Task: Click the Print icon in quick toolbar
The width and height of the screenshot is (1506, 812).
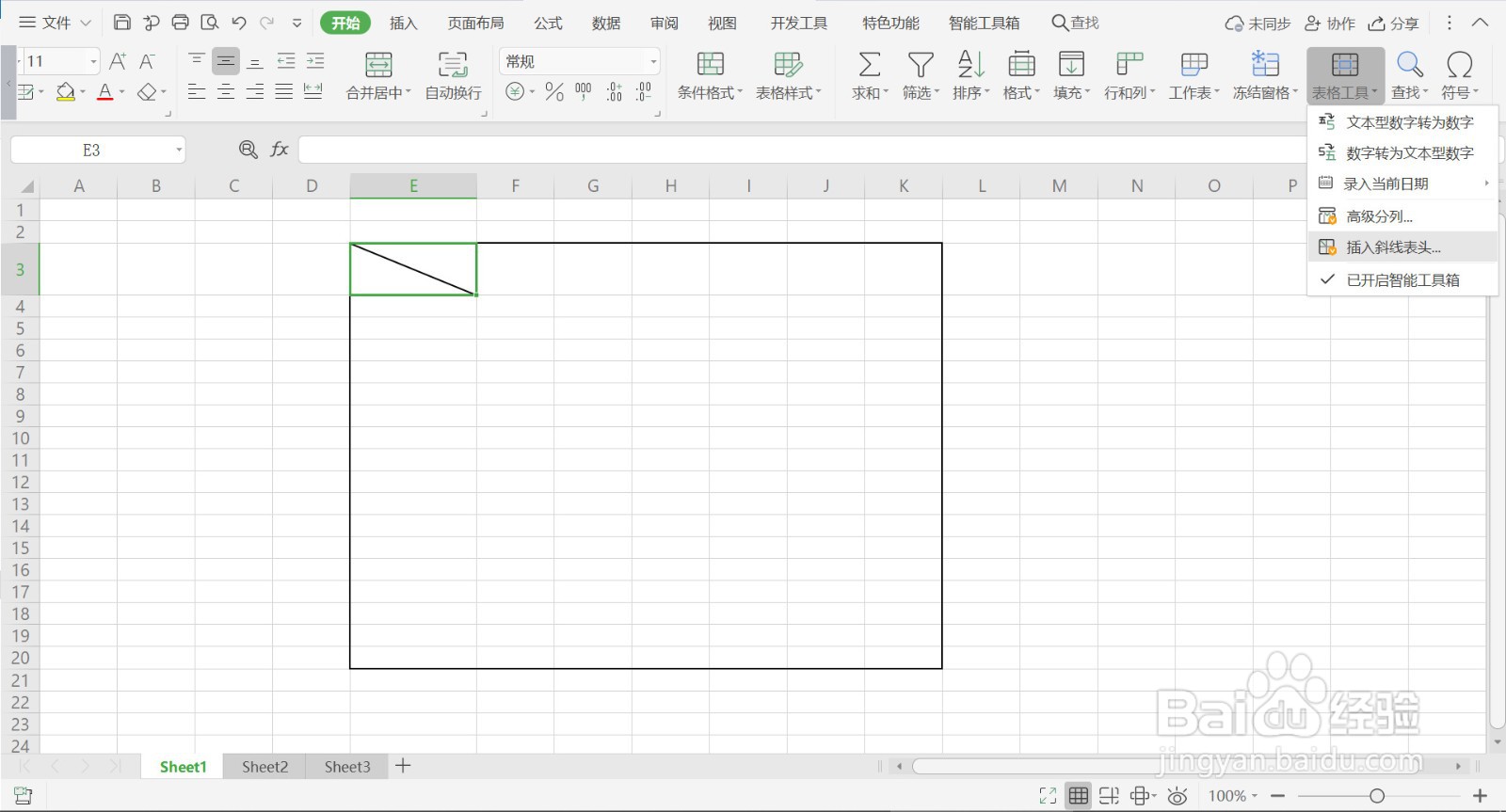Action: tap(181, 23)
